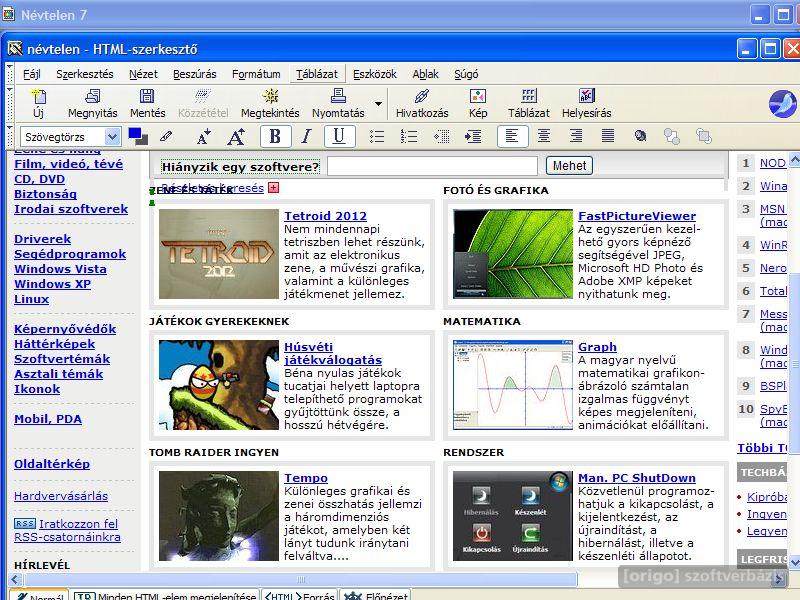Open the Tetroid 2012 link
The image size is (800, 600).
click(326, 216)
